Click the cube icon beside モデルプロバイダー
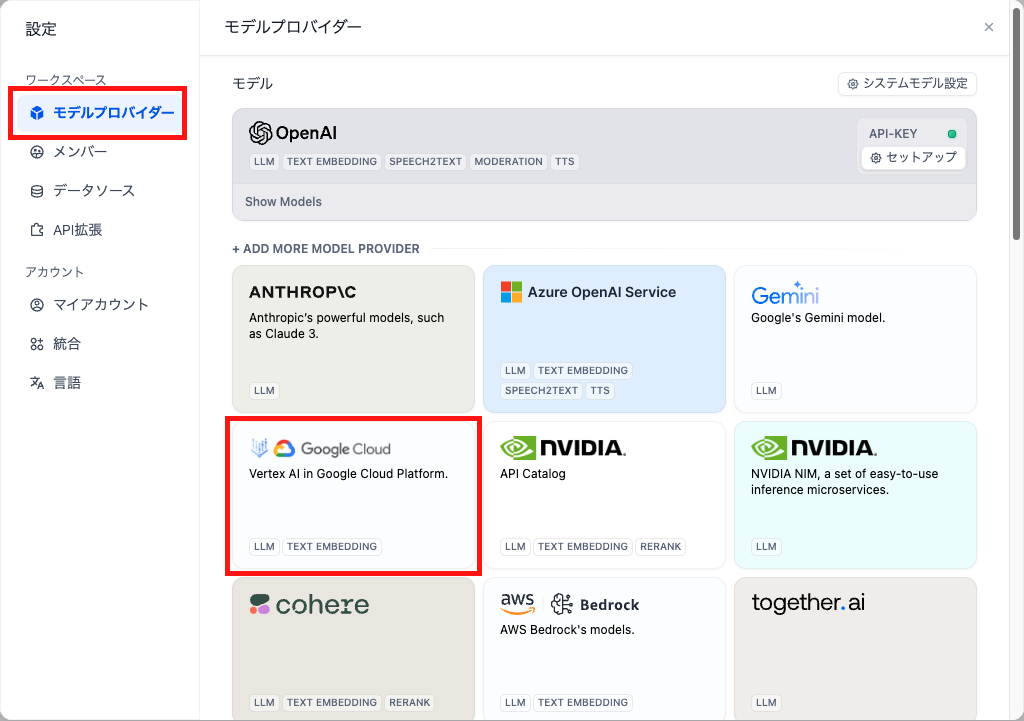 [x=37, y=113]
